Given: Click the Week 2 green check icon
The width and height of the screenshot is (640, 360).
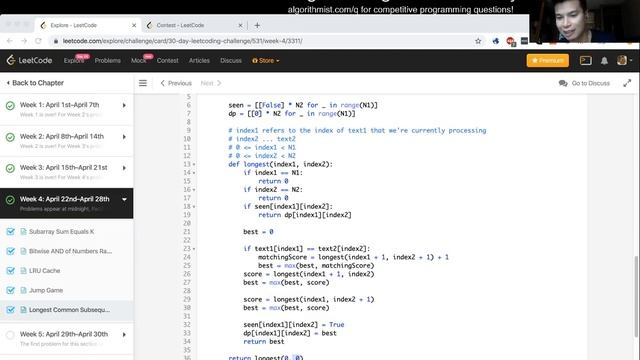Looking at the screenshot, I should 10,137.
